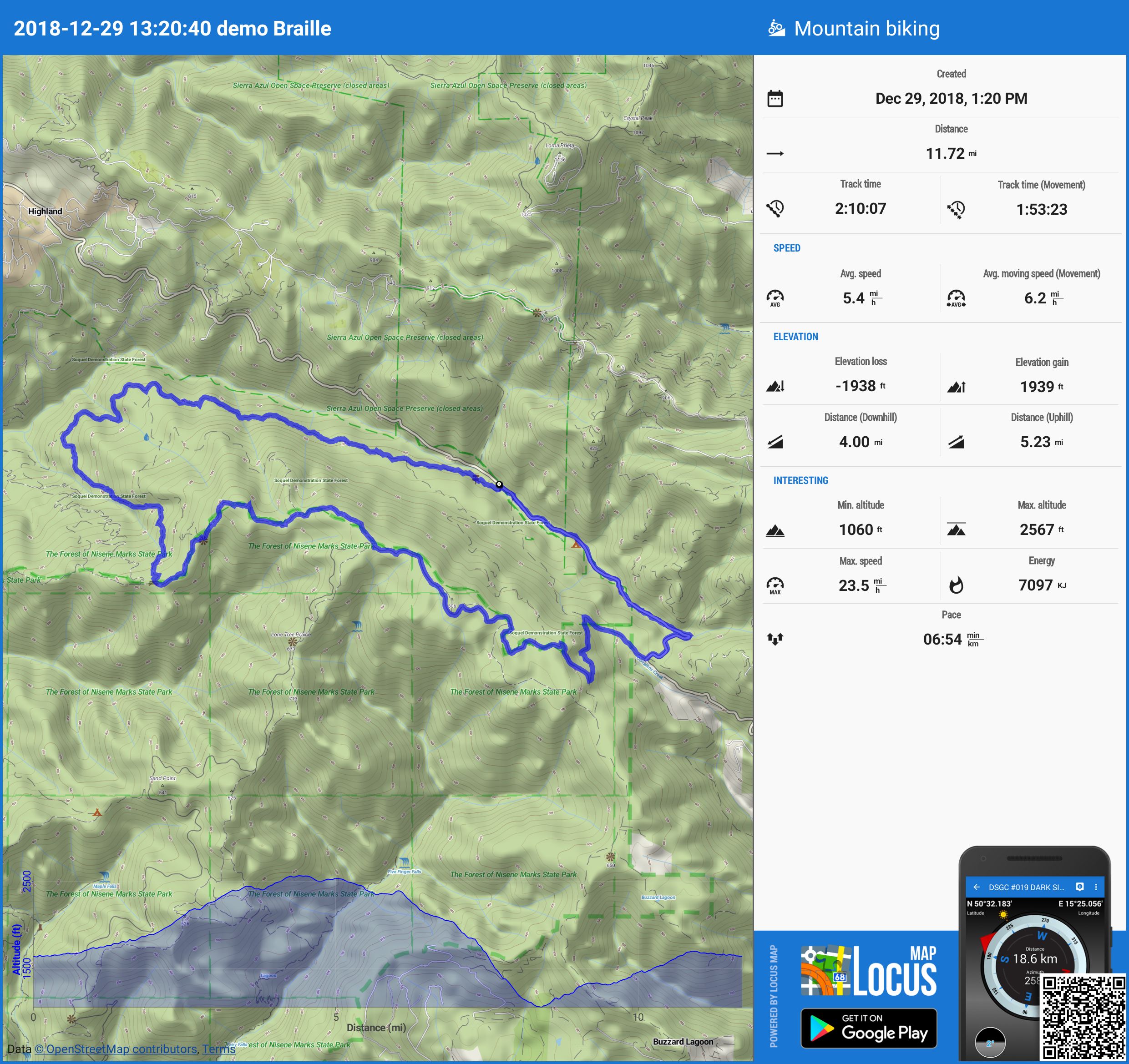The image size is (1129, 1064).
Task: Click the Energy flame icon
Action: tap(956, 585)
